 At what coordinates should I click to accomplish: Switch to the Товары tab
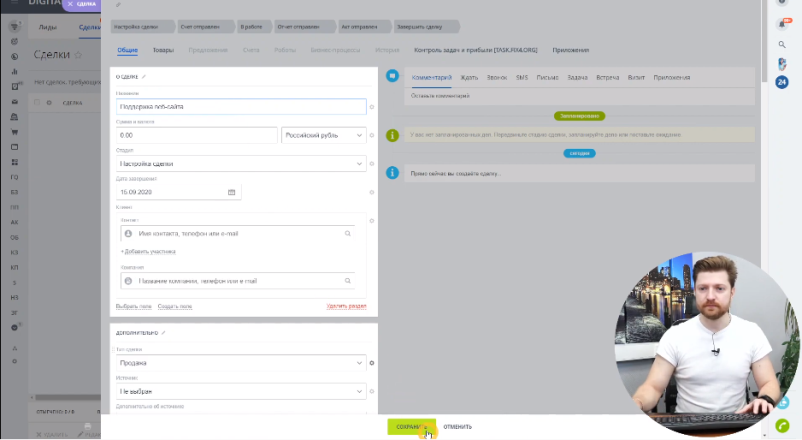[163, 50]
